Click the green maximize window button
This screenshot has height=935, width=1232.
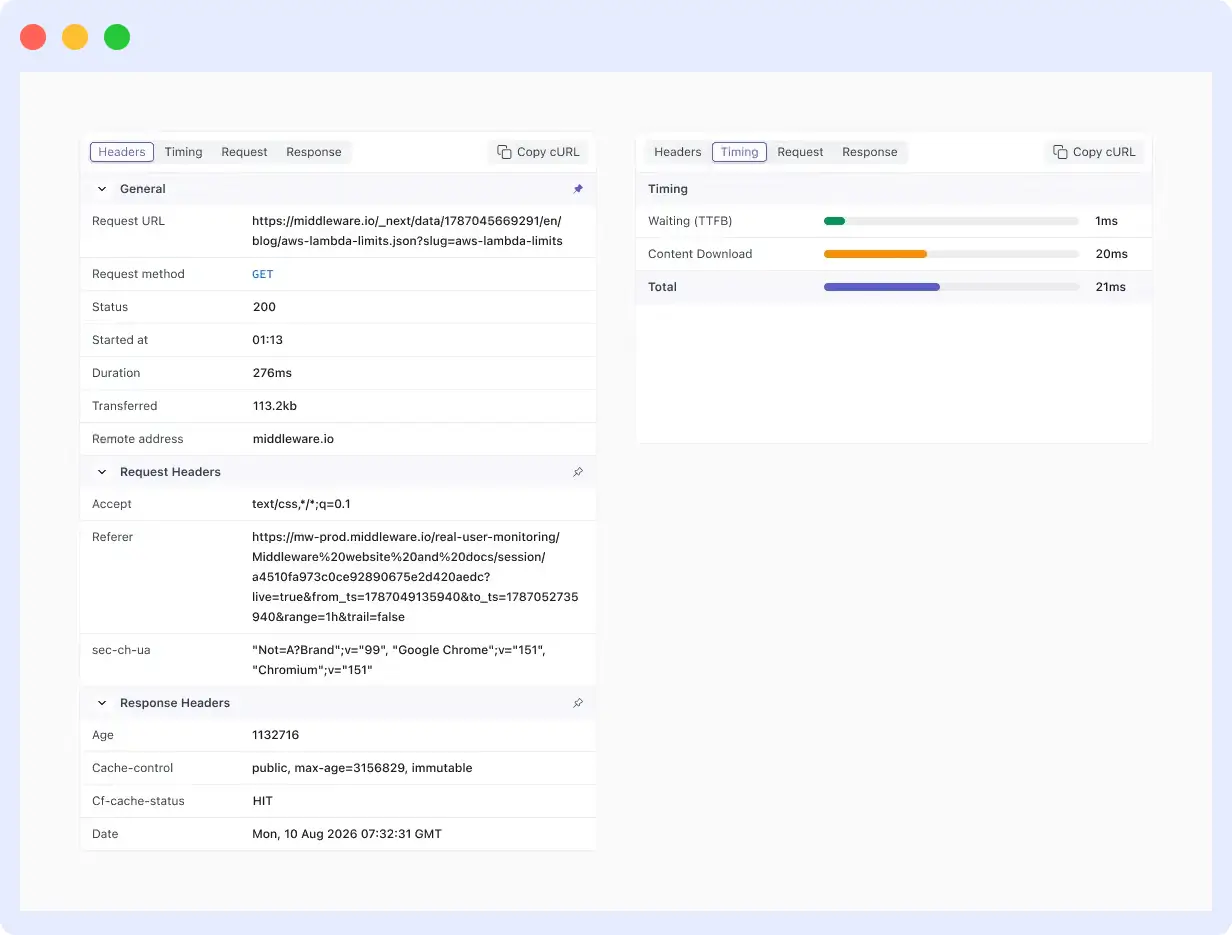pos(117,37)
